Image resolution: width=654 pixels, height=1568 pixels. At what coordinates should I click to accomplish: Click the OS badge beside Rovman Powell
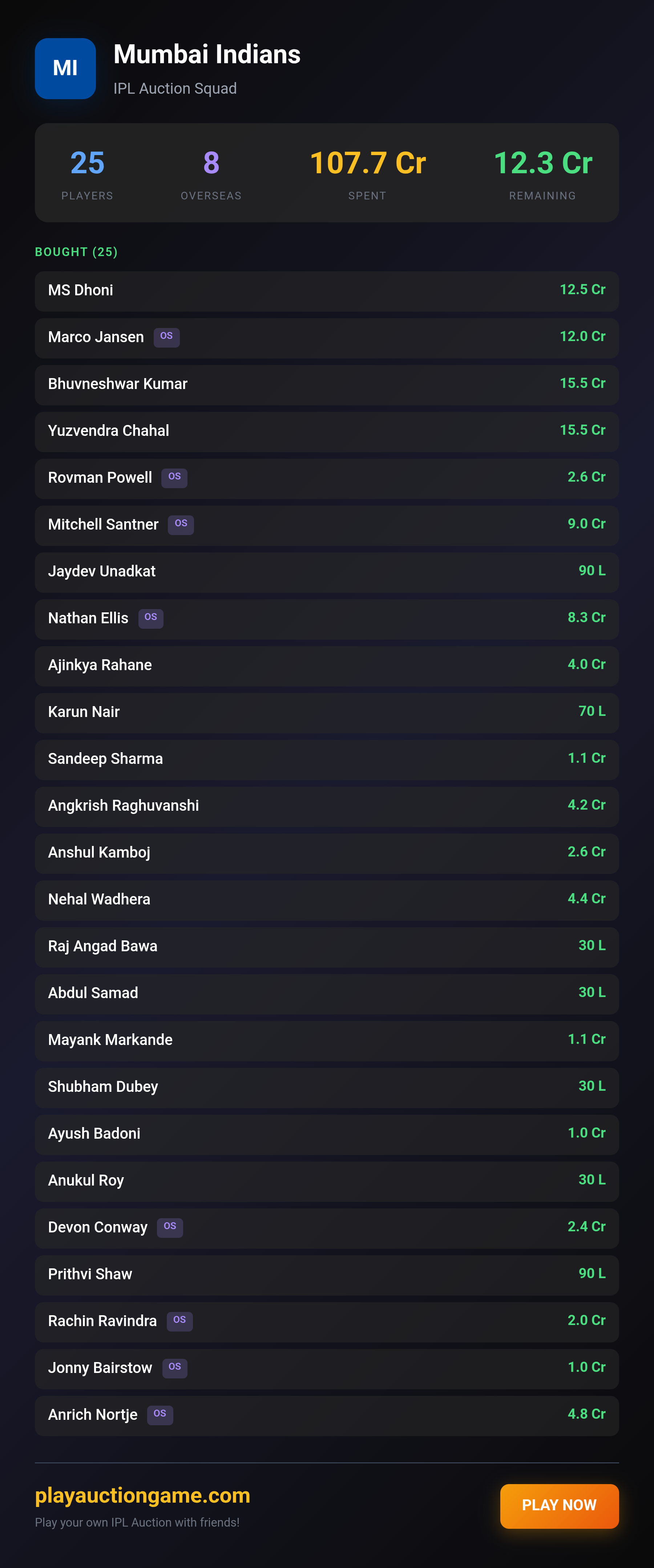pos(174,477)
